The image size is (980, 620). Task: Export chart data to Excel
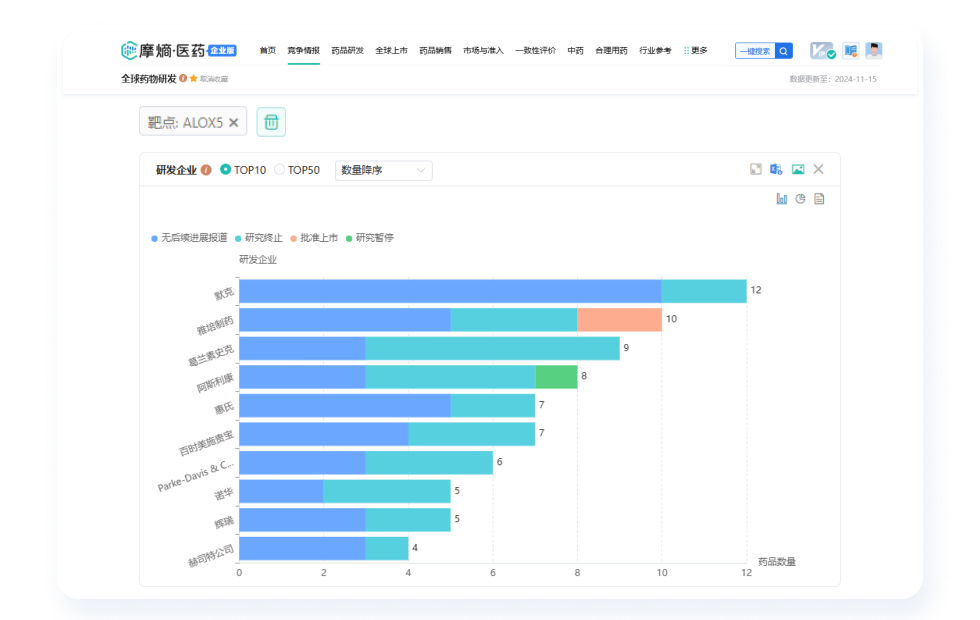[x=776, y=169]
